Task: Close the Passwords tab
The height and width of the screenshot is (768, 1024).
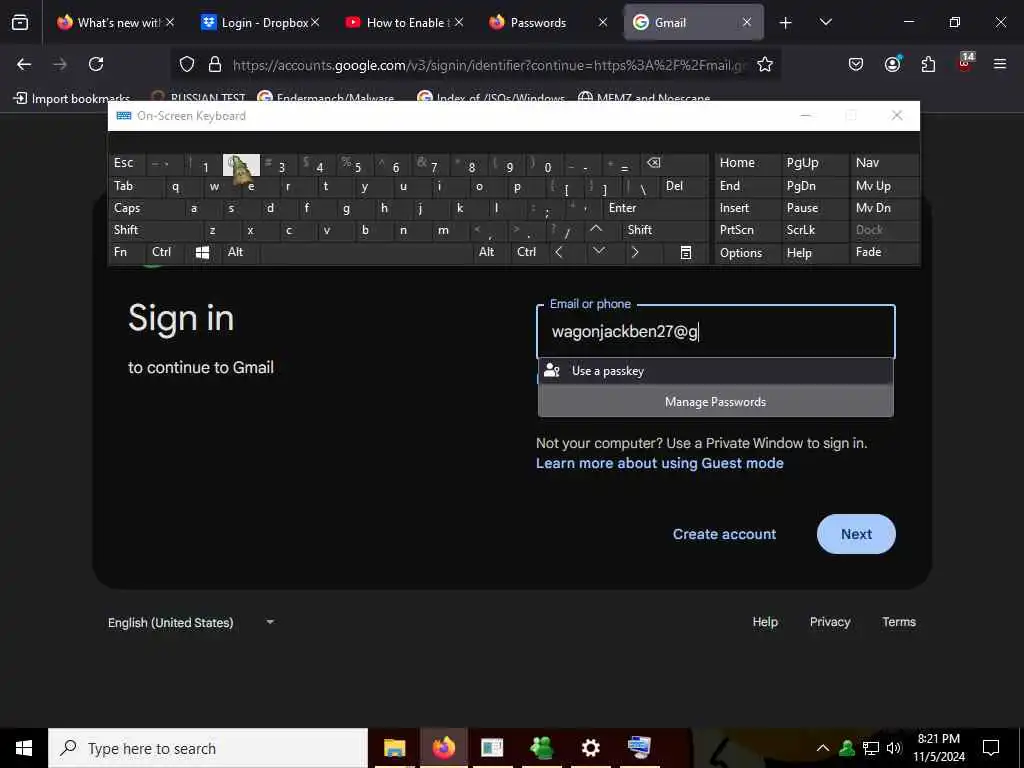Action: tap(603, 23)
